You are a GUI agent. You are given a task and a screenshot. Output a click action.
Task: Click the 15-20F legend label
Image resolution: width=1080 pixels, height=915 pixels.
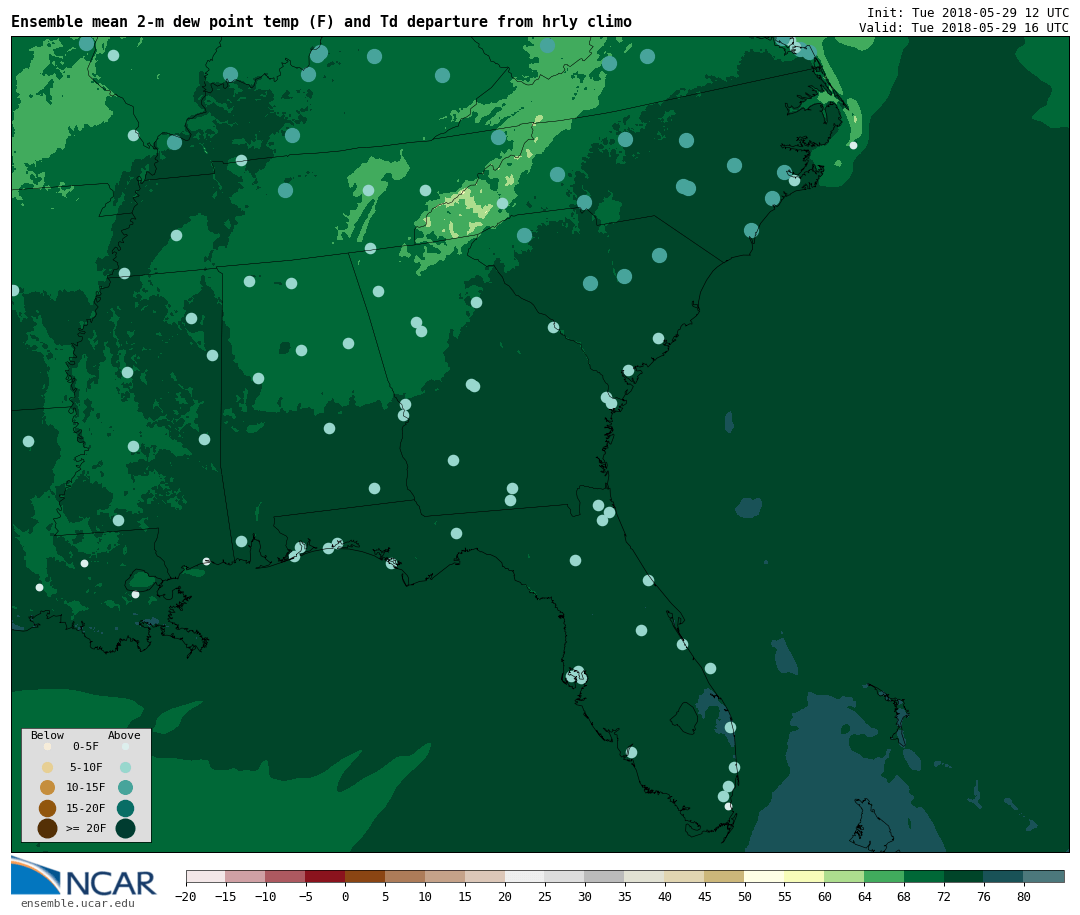click(86, 808)
